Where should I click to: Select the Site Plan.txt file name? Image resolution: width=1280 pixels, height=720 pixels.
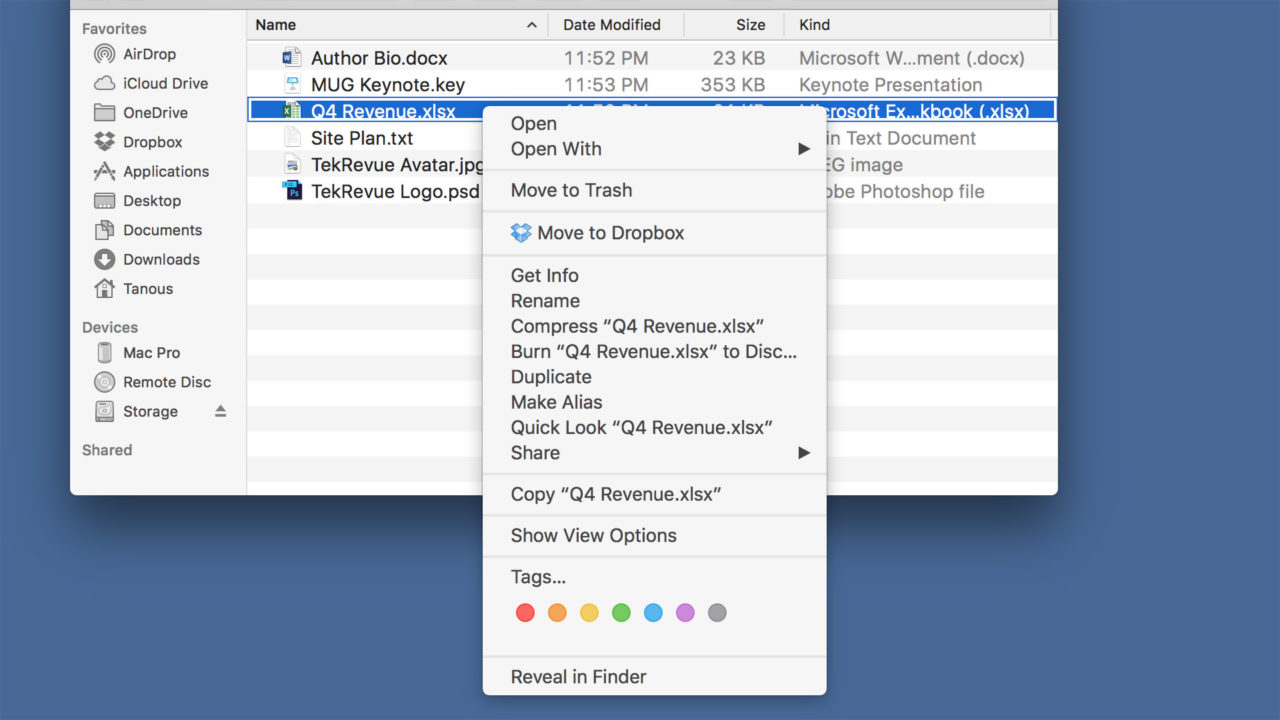coord(362,138)
